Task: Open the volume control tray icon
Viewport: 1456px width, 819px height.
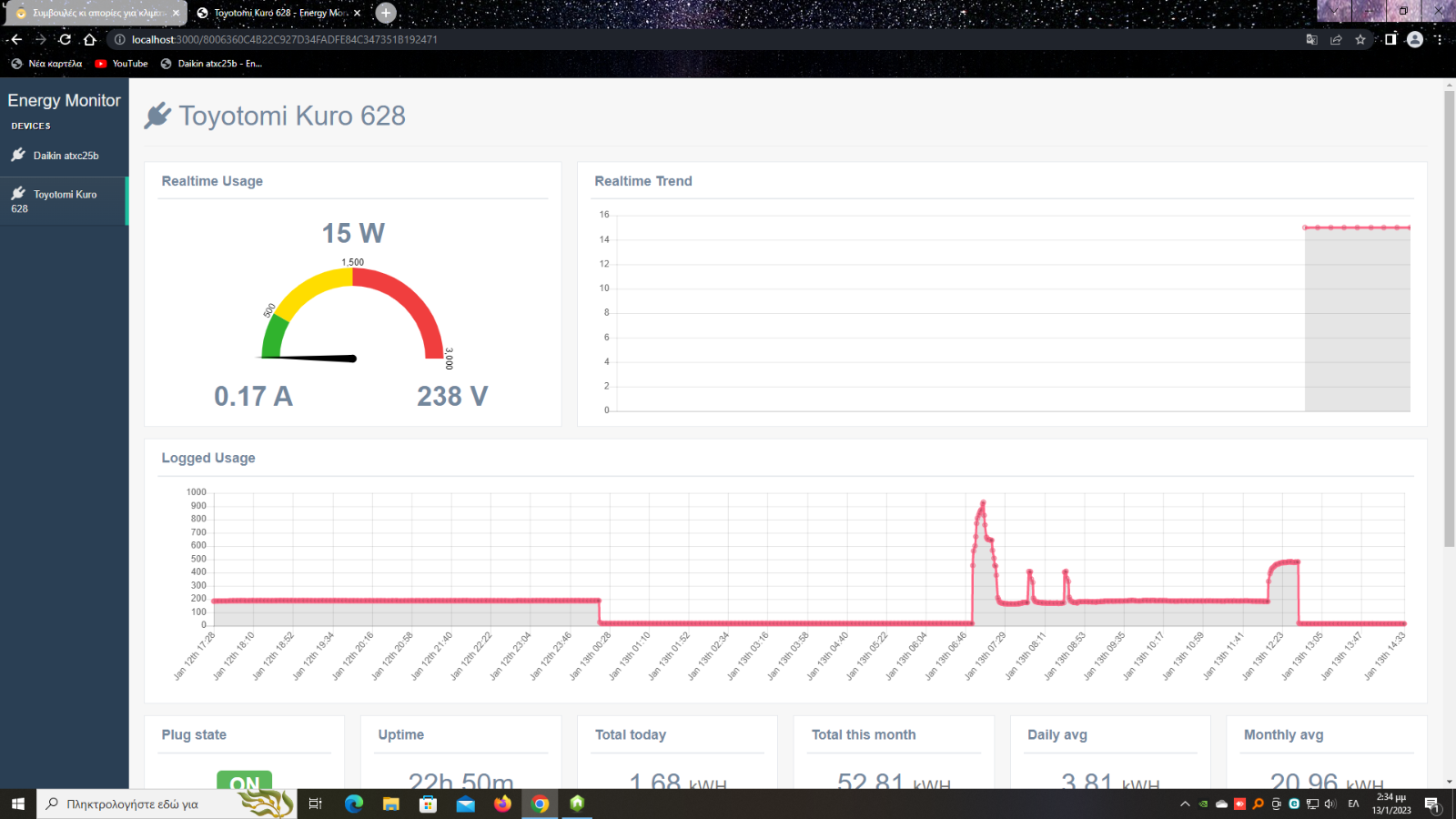Action: point(1330,804)
